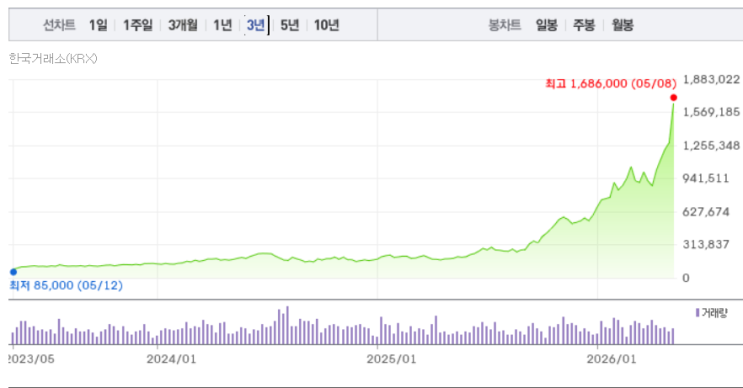Switch chart to 5년 range
The height and width of the screenshot is (388, 743).
290,25
